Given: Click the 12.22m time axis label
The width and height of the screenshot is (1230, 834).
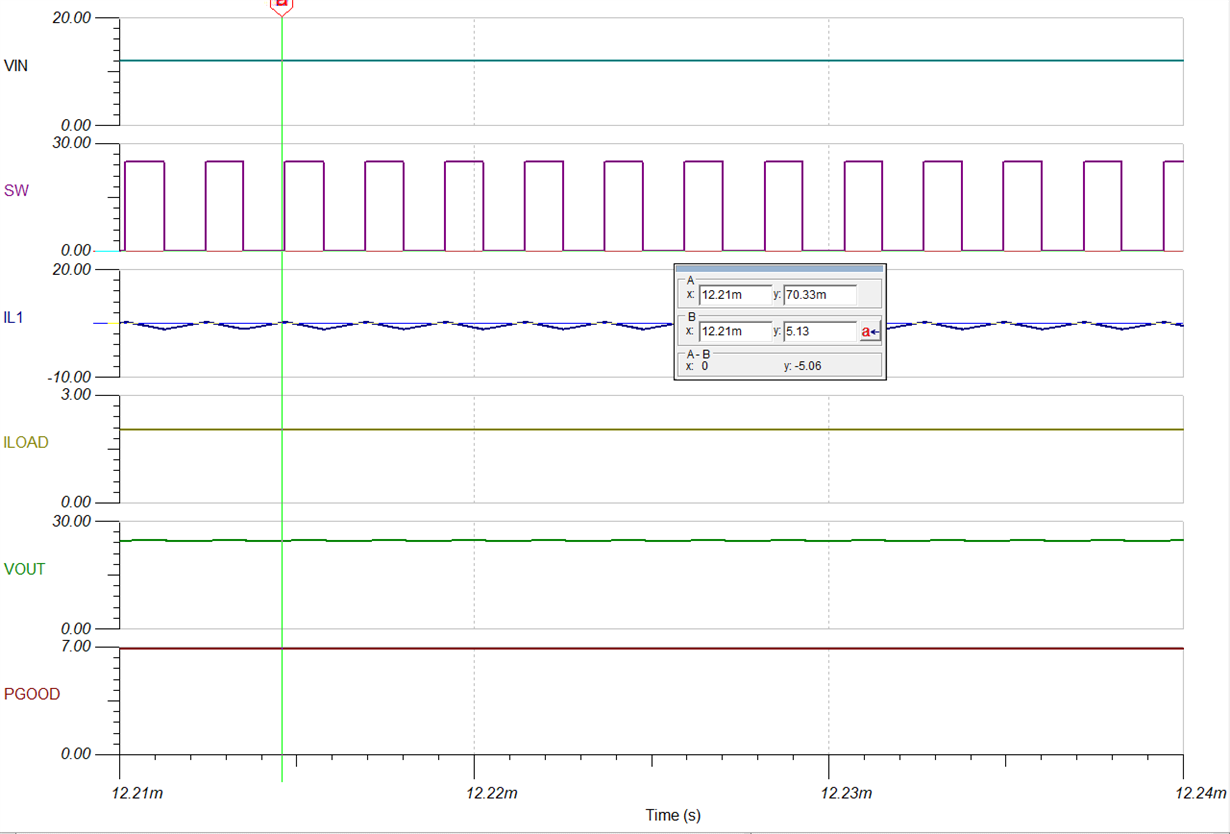Looking at the screenshot, I should 491,793.
